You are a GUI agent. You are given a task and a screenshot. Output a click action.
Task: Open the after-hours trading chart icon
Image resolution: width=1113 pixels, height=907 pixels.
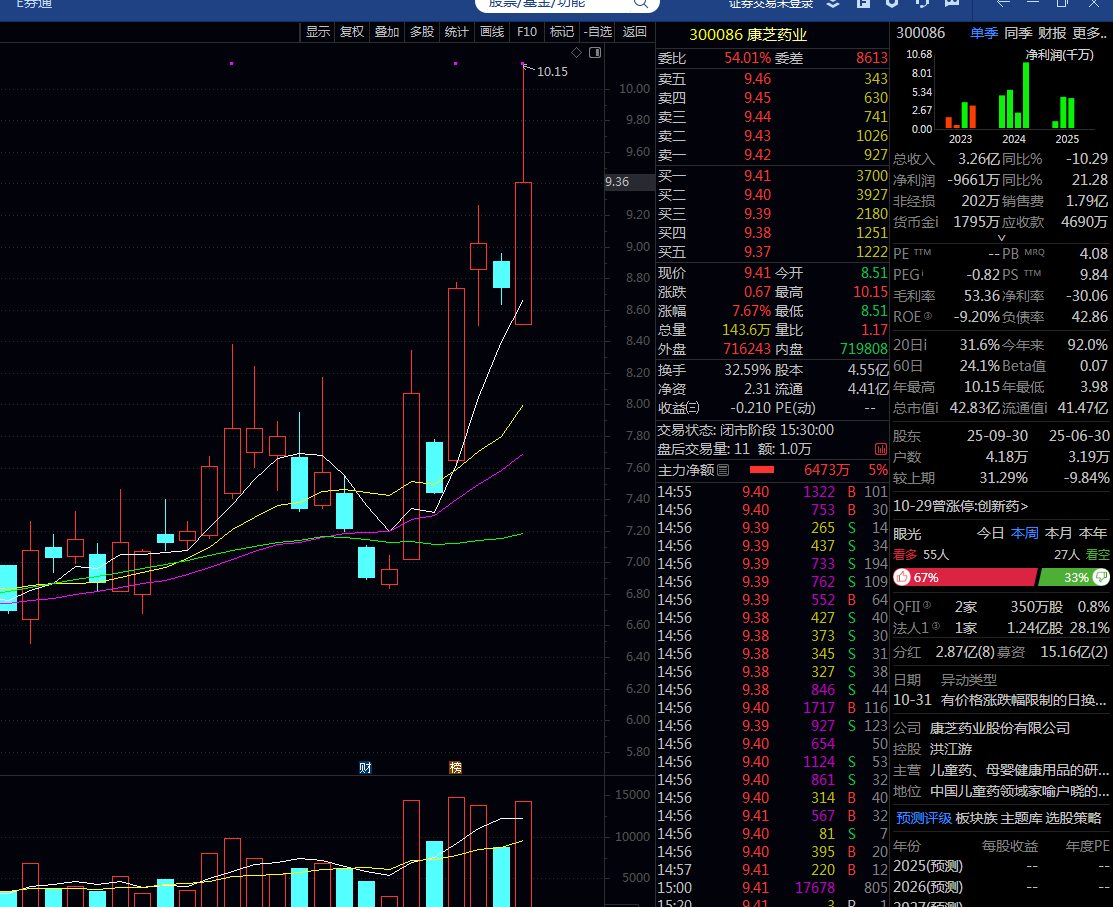click(x=880, y=449)
